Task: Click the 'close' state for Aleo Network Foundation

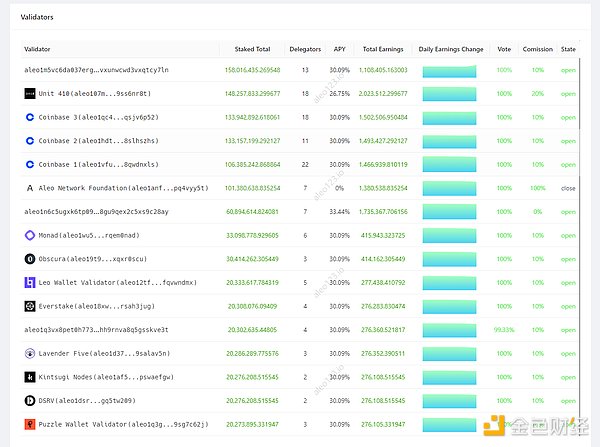Action: coord(568,188)
